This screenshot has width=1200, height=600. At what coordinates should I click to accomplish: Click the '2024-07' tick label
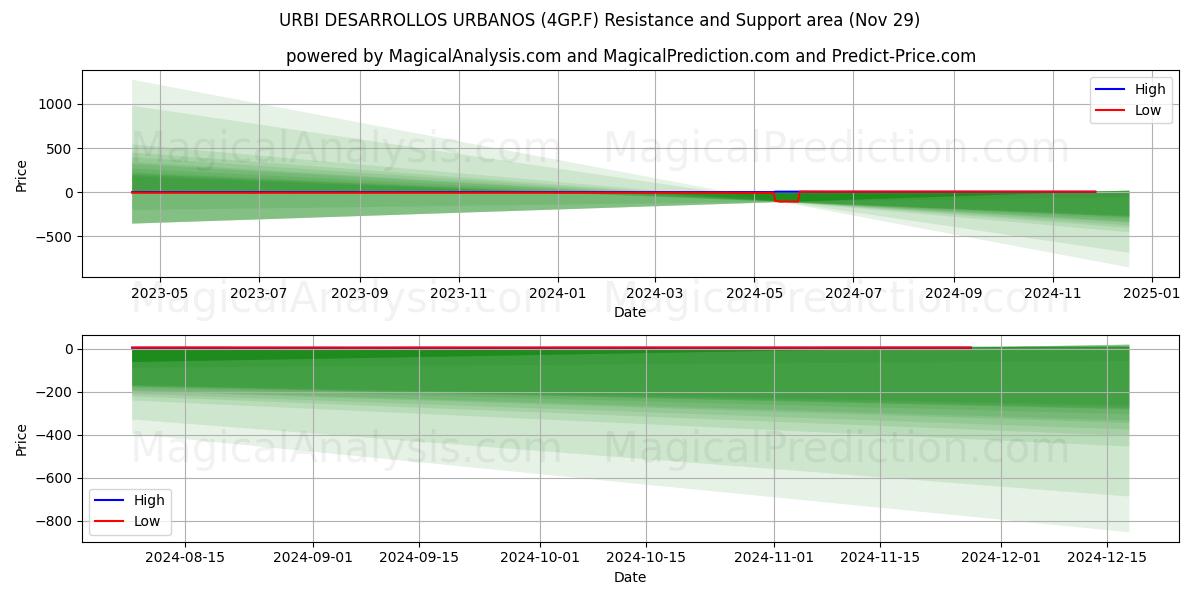[x=853, y=294]
